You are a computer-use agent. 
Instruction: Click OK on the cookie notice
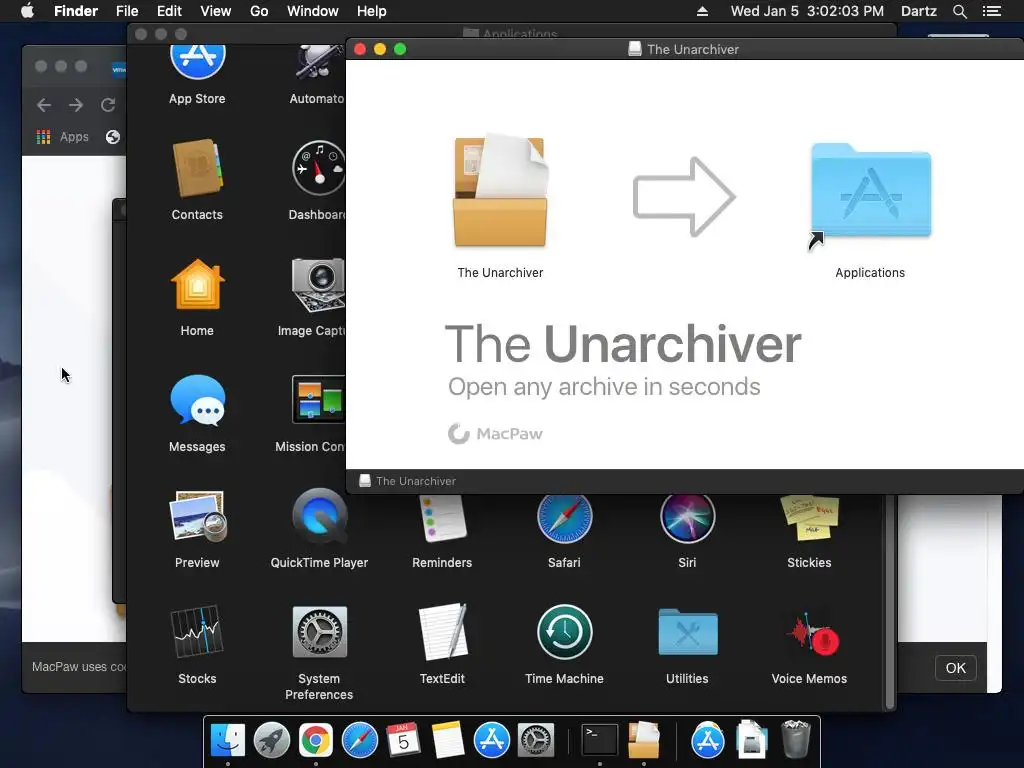click(x=955, y=668)
